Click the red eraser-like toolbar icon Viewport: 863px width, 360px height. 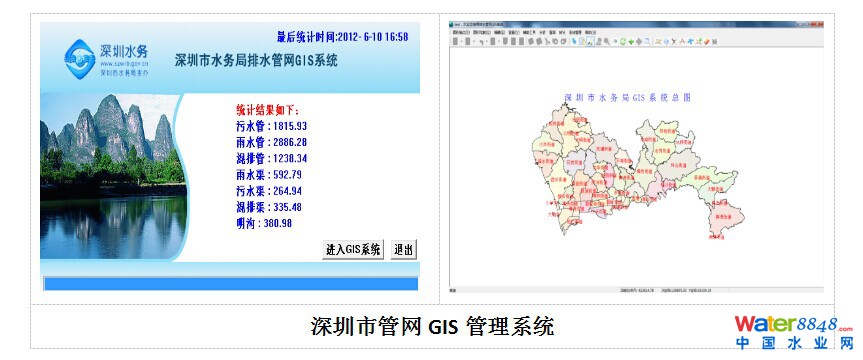coord(707,41)
